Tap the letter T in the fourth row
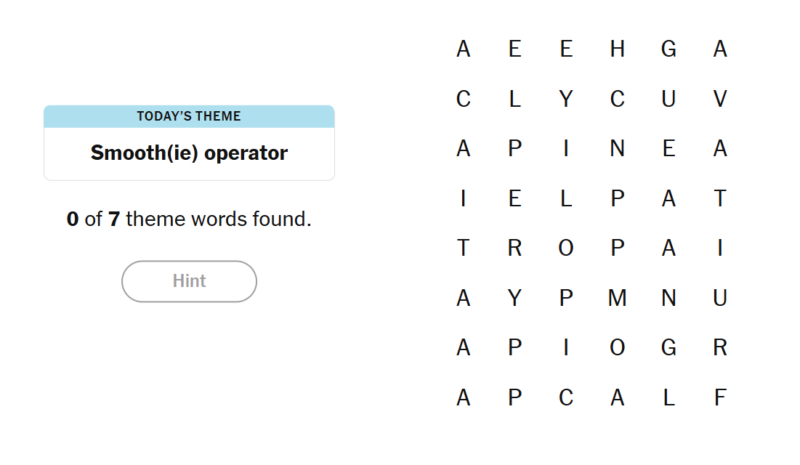The height and width of the screenshot is (465, 800). pyautogui.click(x=720, y=199)
